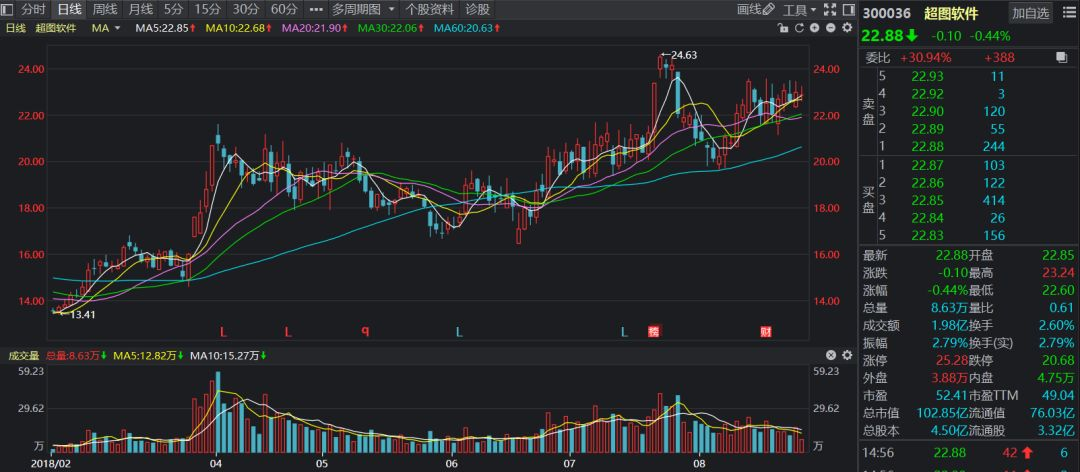Open the more periods ellipsis menu
Image resolution: width=1080 pixels, height=472 pixels.
315,10
